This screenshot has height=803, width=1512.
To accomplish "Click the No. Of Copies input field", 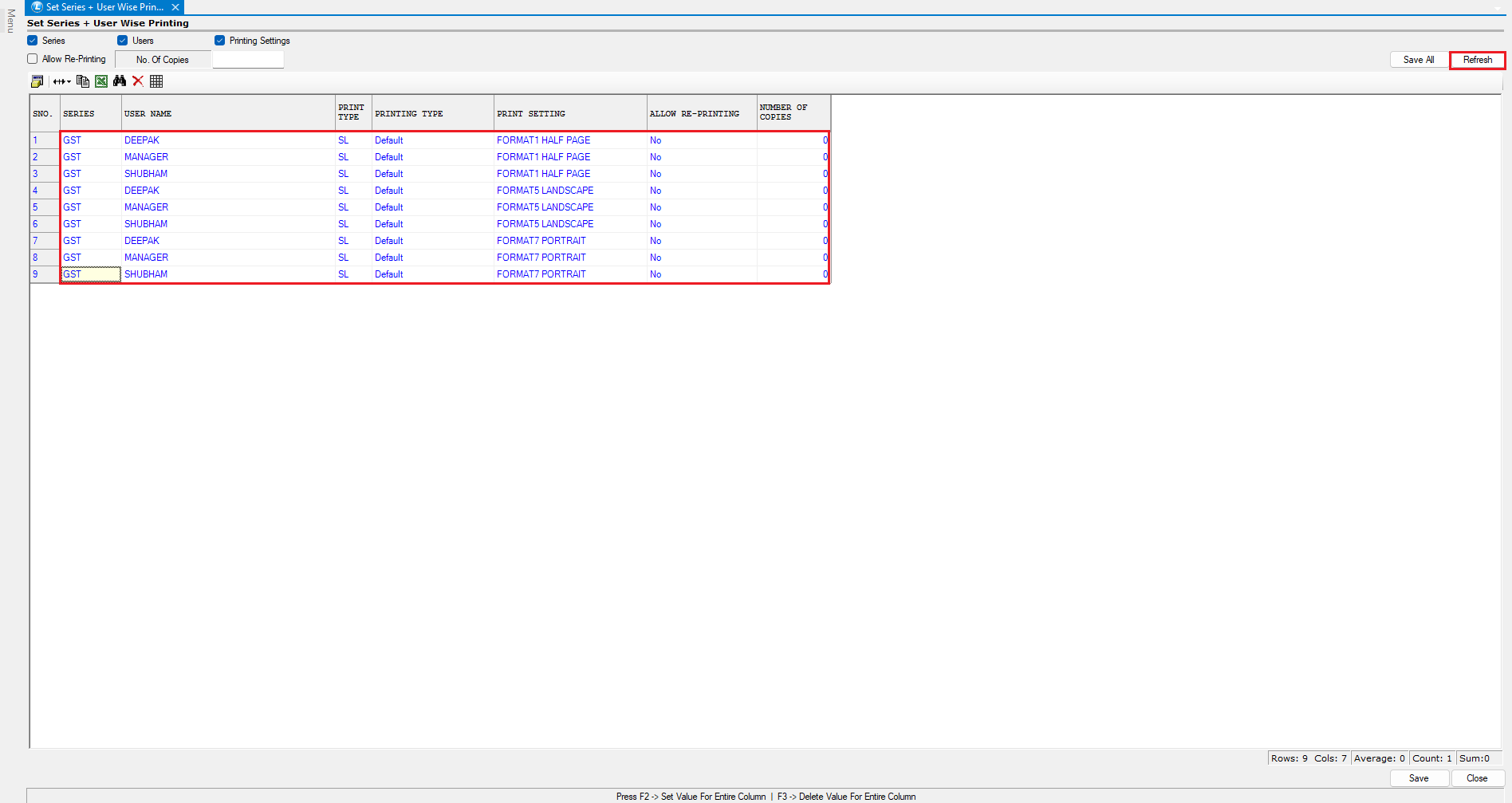I will click(248, 60).
